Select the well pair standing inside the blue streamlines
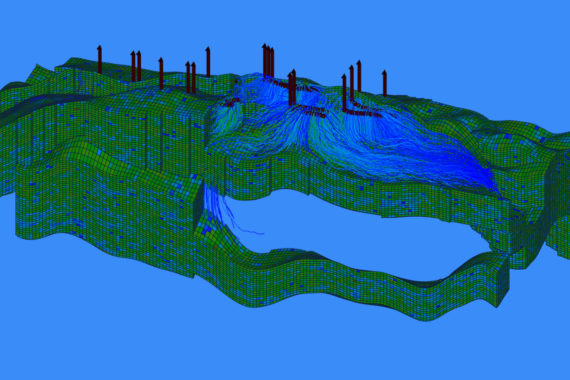This screenshot has width=570, height=380. (292, 87)
